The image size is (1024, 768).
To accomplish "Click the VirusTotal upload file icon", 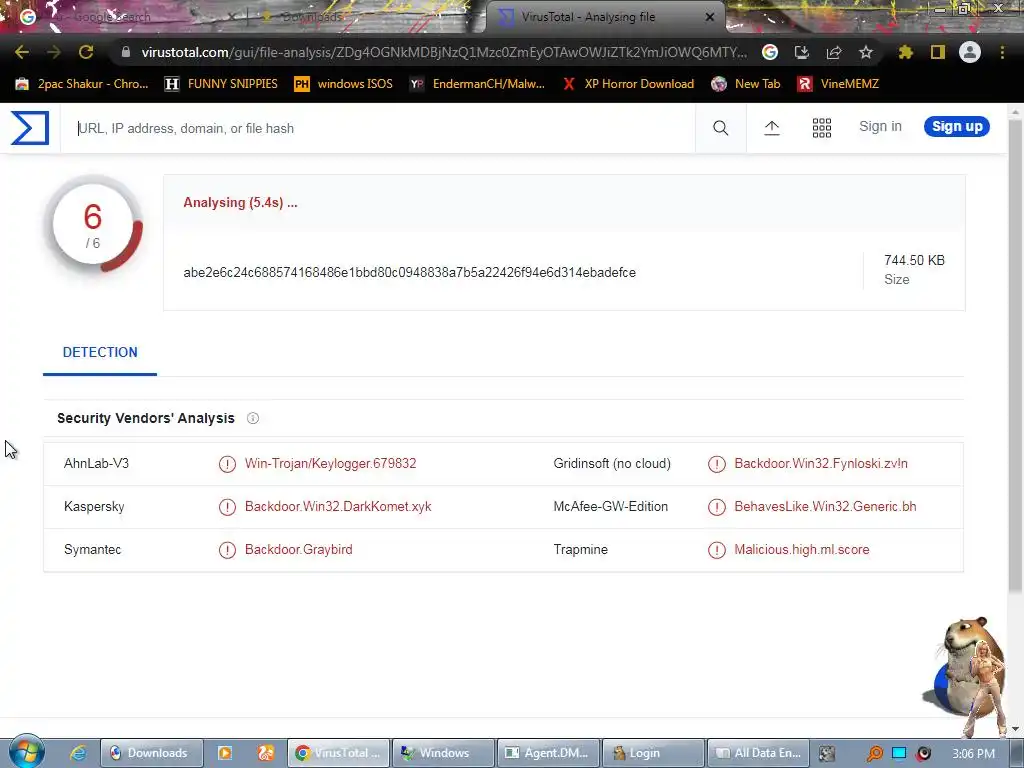I will [x=771, y=128].
